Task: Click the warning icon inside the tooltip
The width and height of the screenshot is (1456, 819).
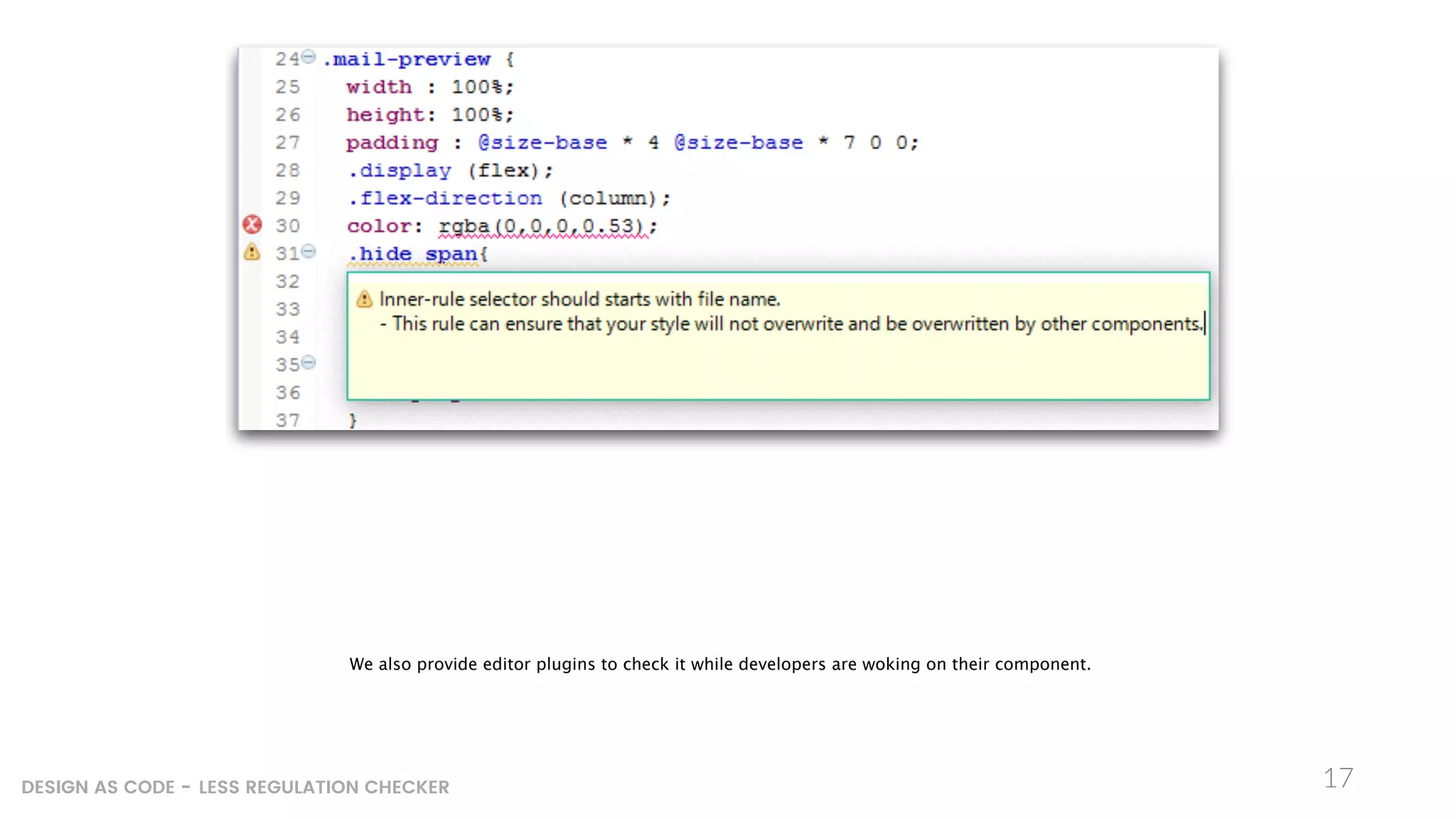Action: (x=364, y=299)
